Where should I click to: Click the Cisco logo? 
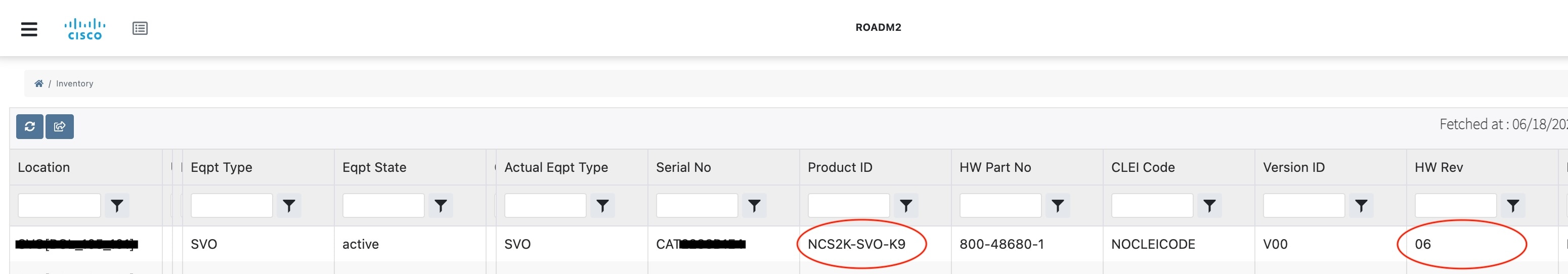(84, 29)
